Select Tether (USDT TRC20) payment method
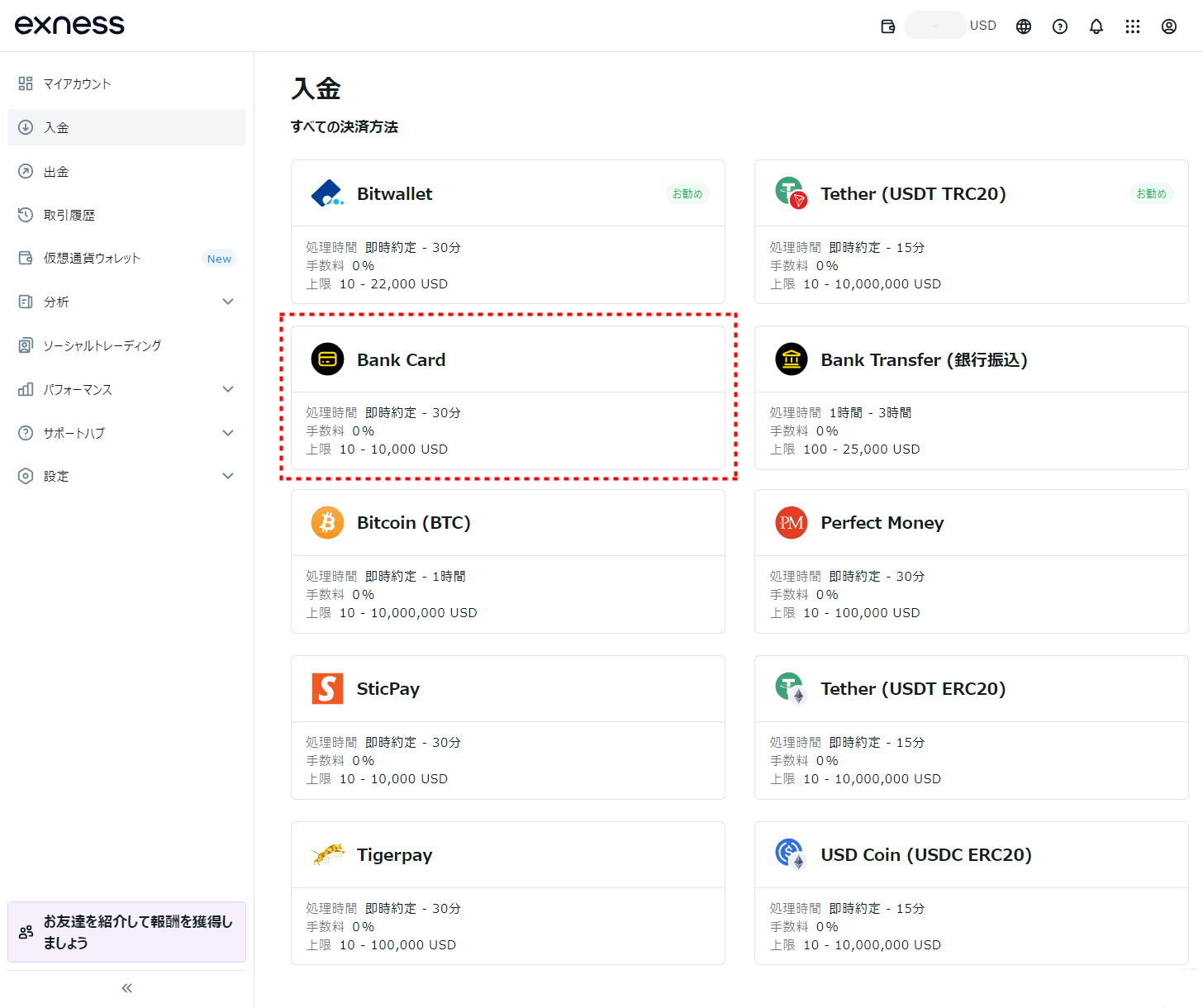Image resolution: width=1203 pixels, height=1008 pixels. pyautogui.click(x=972, y=231)
